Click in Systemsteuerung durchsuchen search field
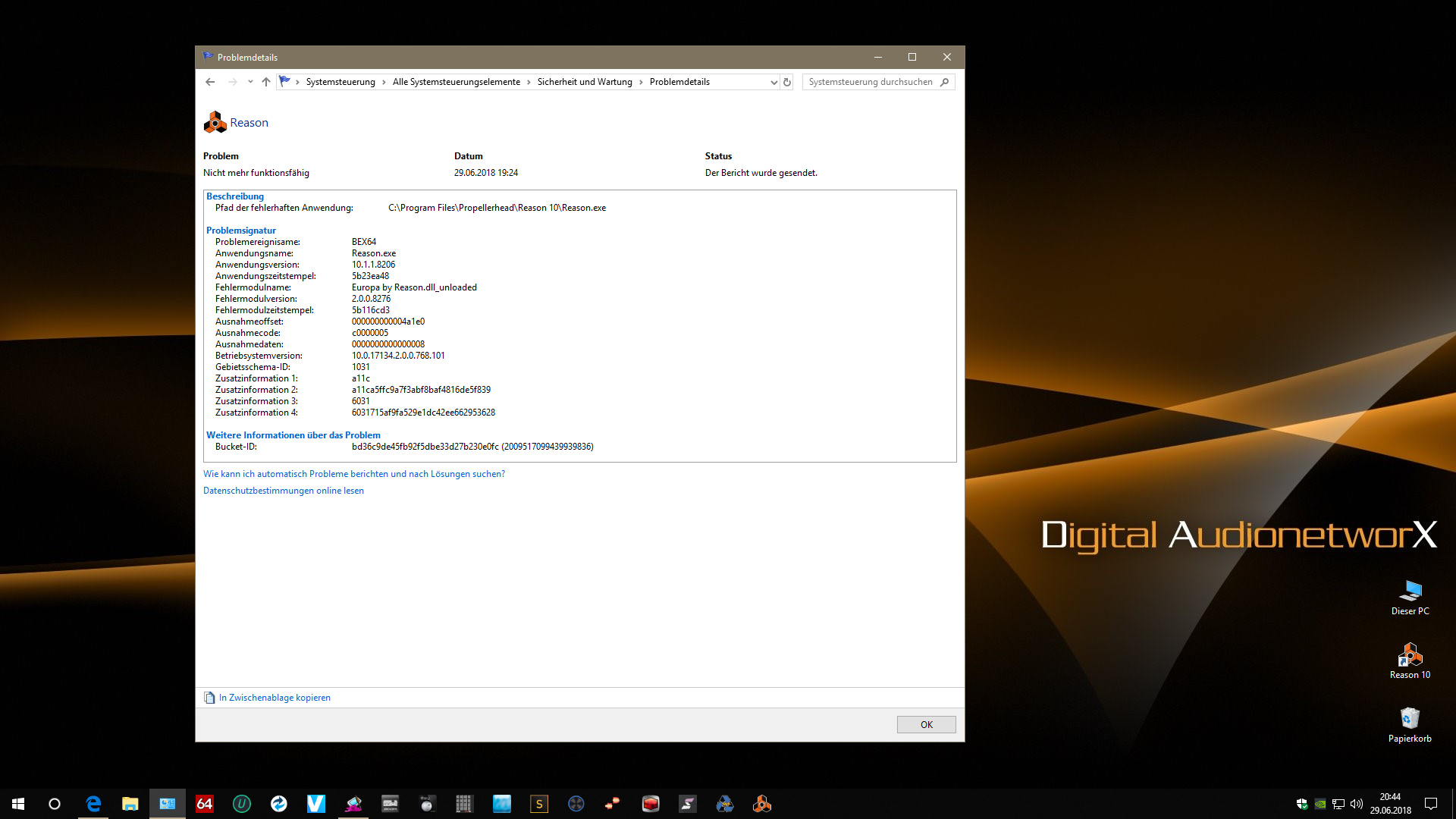Image resolution: width=1456 pixels, height=819 pixels. pyautogui.click(x=871, y=82)
